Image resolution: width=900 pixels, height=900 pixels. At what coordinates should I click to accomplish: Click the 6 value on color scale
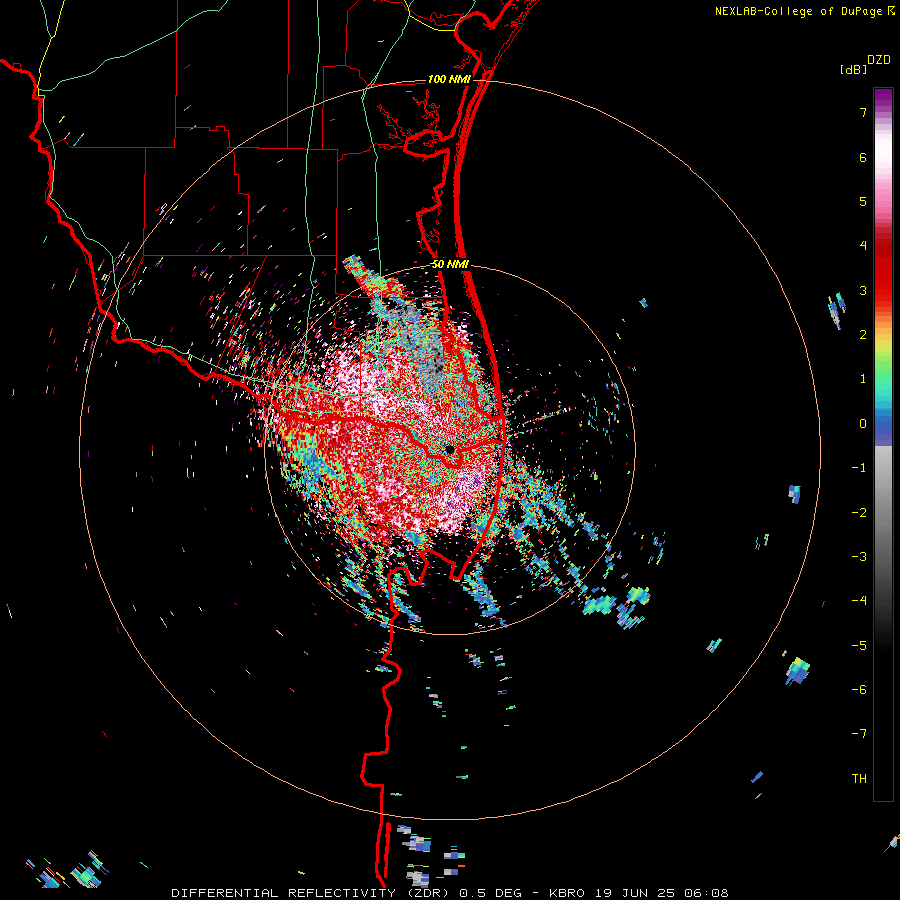pos(863,157)
